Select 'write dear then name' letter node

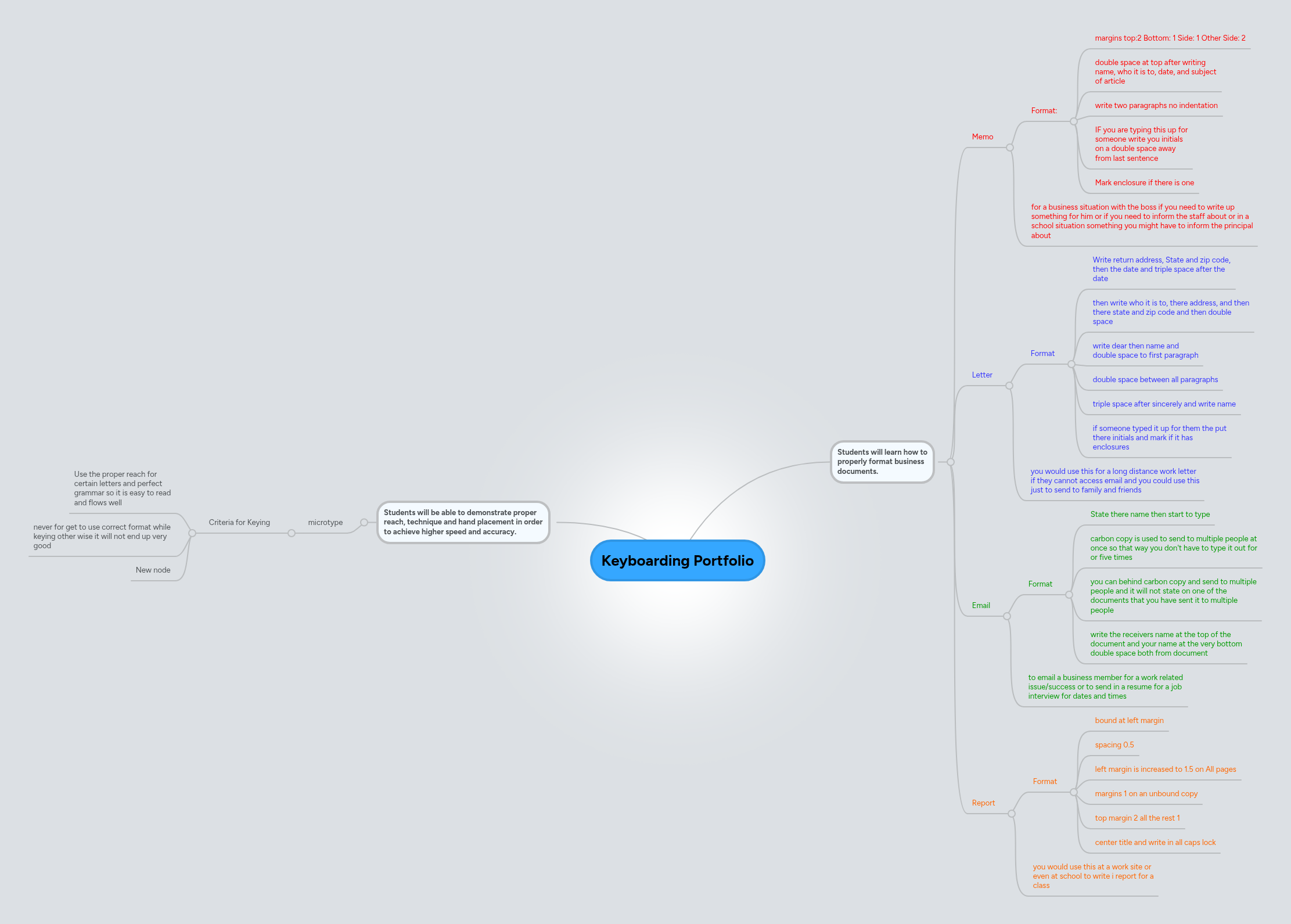[x=1145, y=351]
